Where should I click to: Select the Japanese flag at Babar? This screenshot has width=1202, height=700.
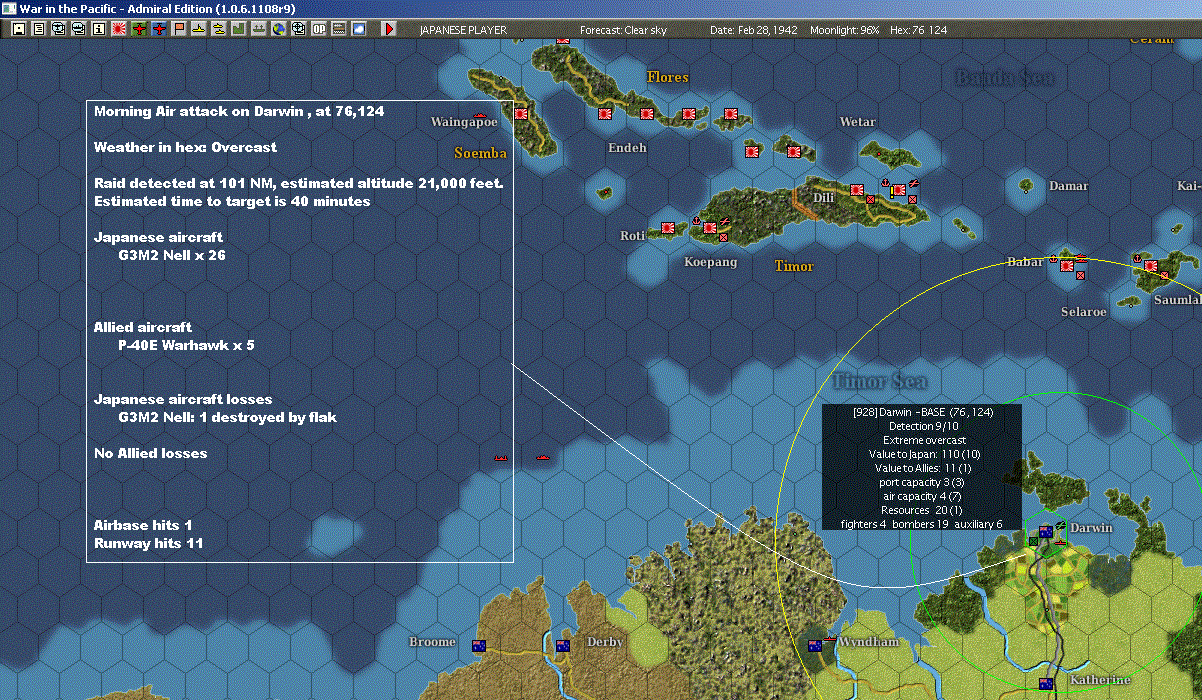pyautogui.click(x=1067, y=265)
